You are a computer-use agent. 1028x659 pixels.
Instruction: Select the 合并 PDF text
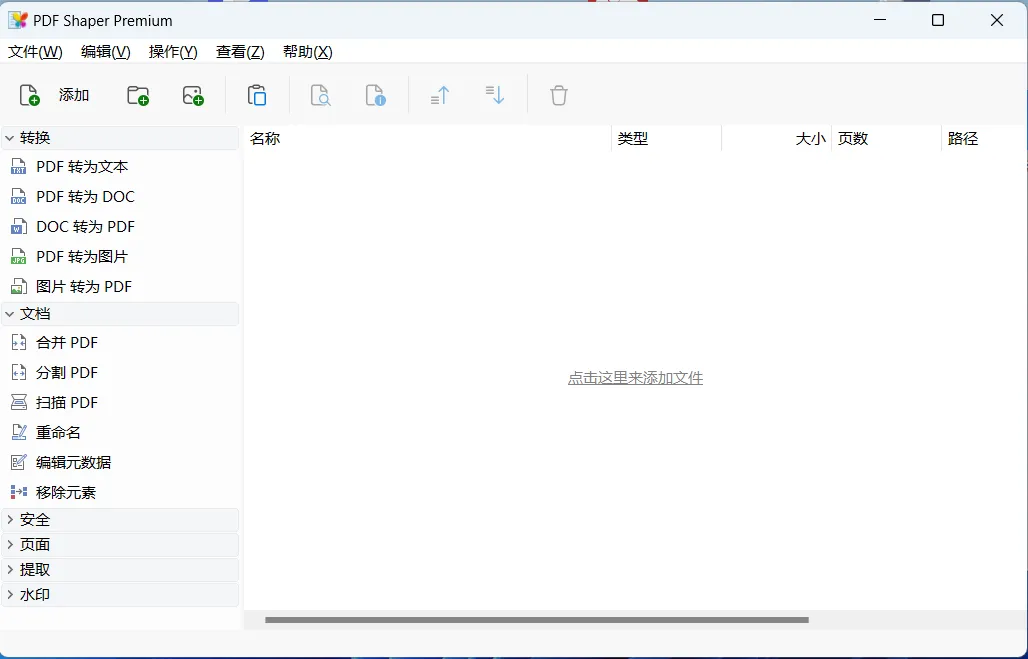click(x=67, y=342)
